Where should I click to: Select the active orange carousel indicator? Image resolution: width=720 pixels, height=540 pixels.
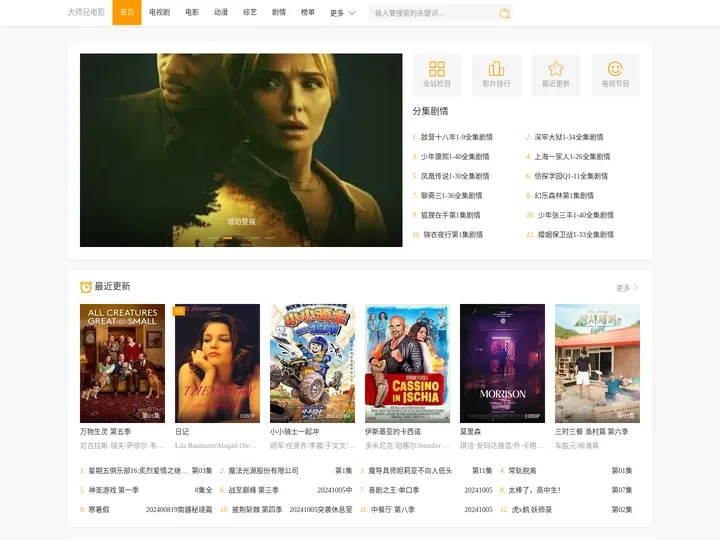coord(227,238)
